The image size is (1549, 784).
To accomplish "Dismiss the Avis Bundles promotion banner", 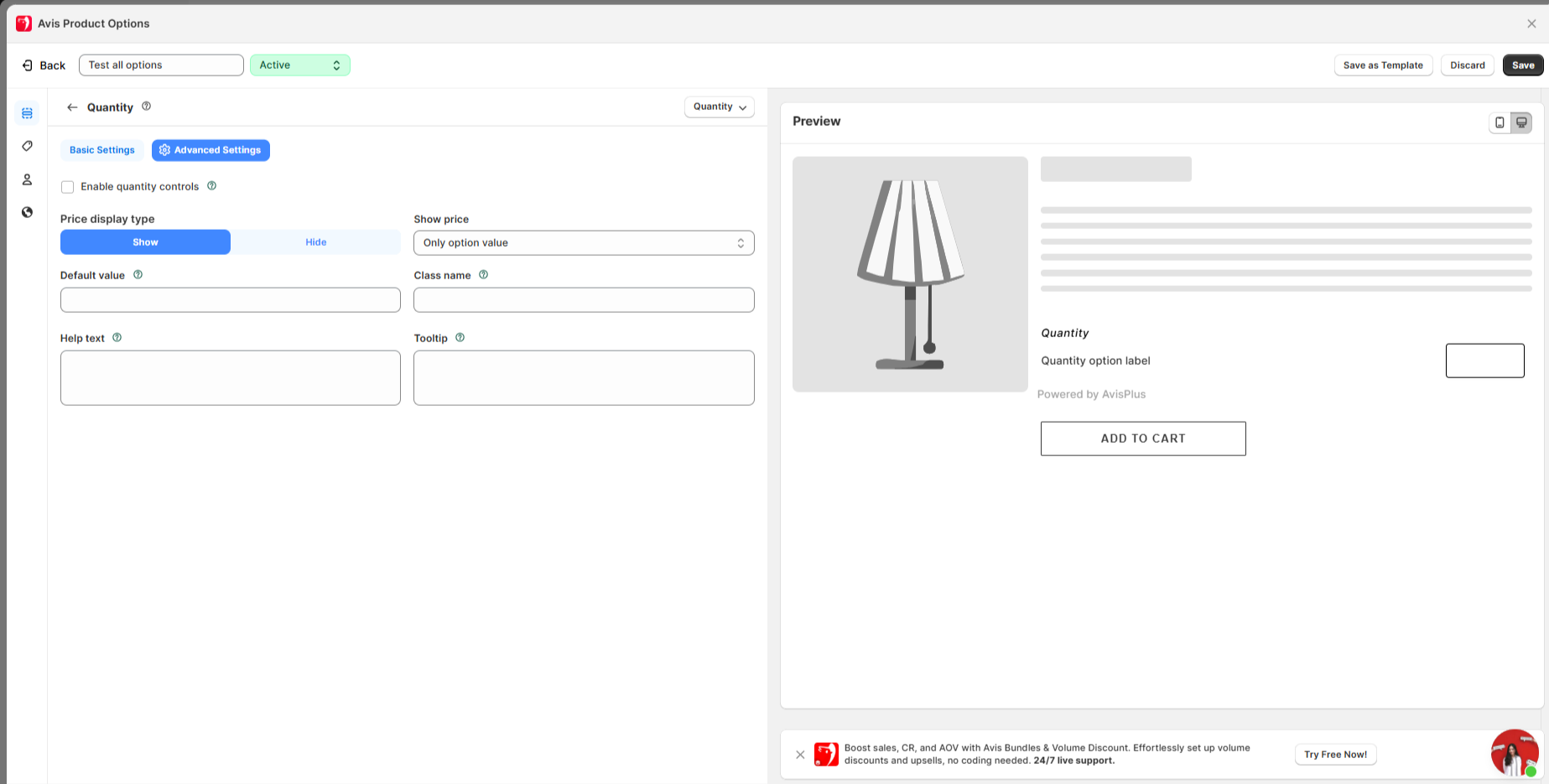I will coord(800,755).
